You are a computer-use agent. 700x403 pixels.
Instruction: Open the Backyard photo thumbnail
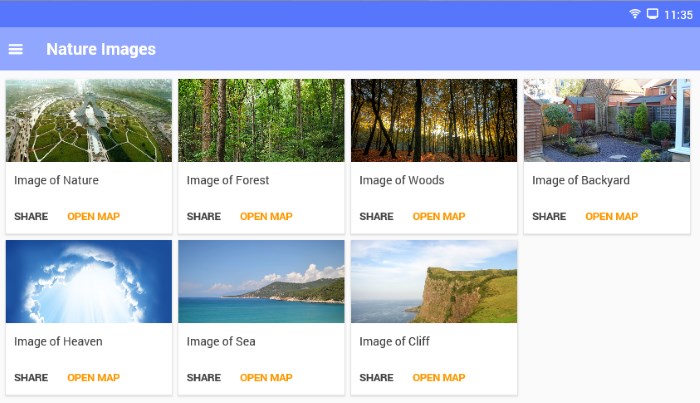607,120
